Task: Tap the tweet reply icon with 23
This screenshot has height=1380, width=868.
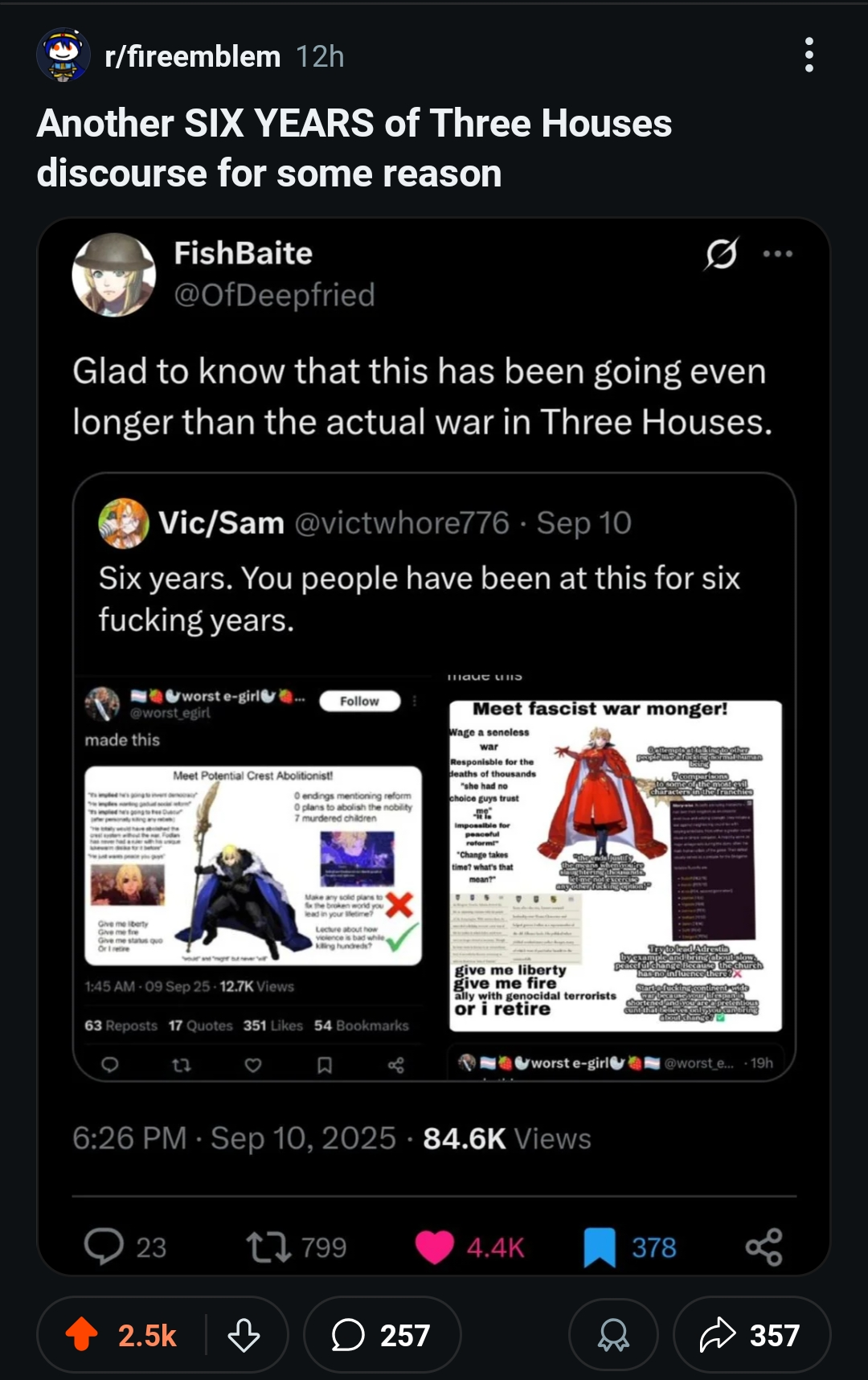Action: click(104, 1247)
